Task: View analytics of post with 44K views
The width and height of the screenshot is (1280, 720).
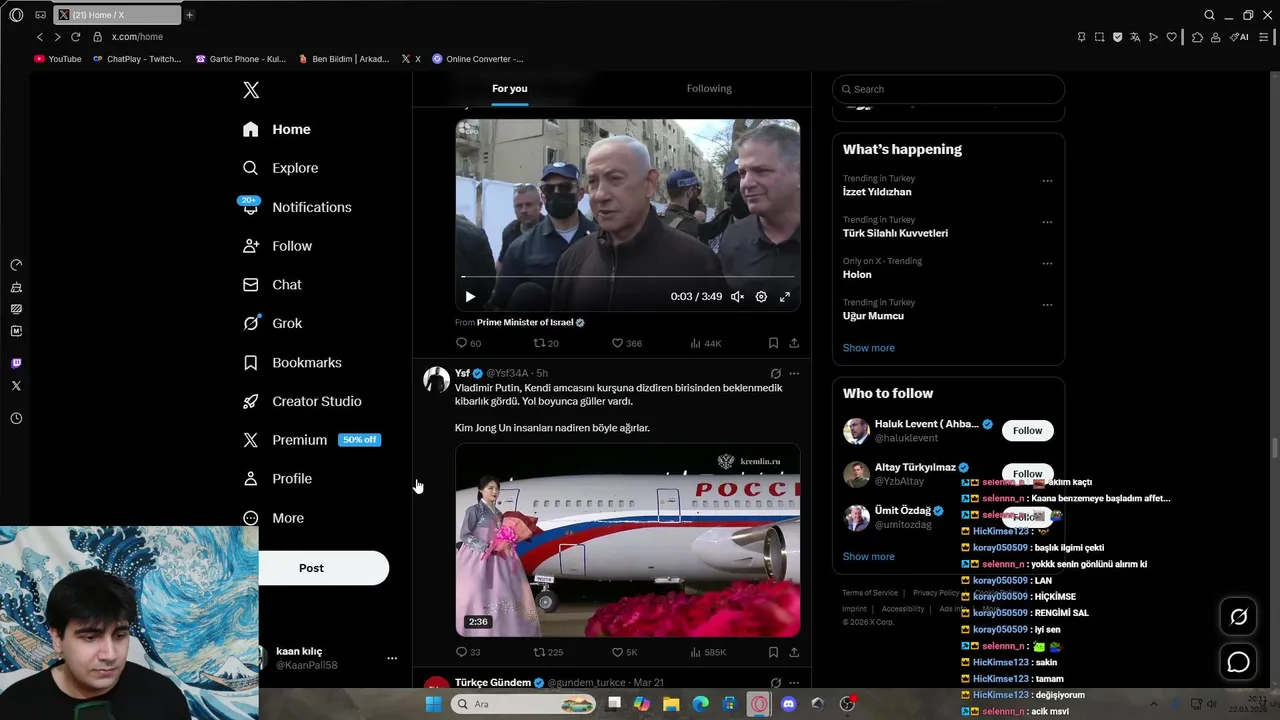Action: point(705,343)
